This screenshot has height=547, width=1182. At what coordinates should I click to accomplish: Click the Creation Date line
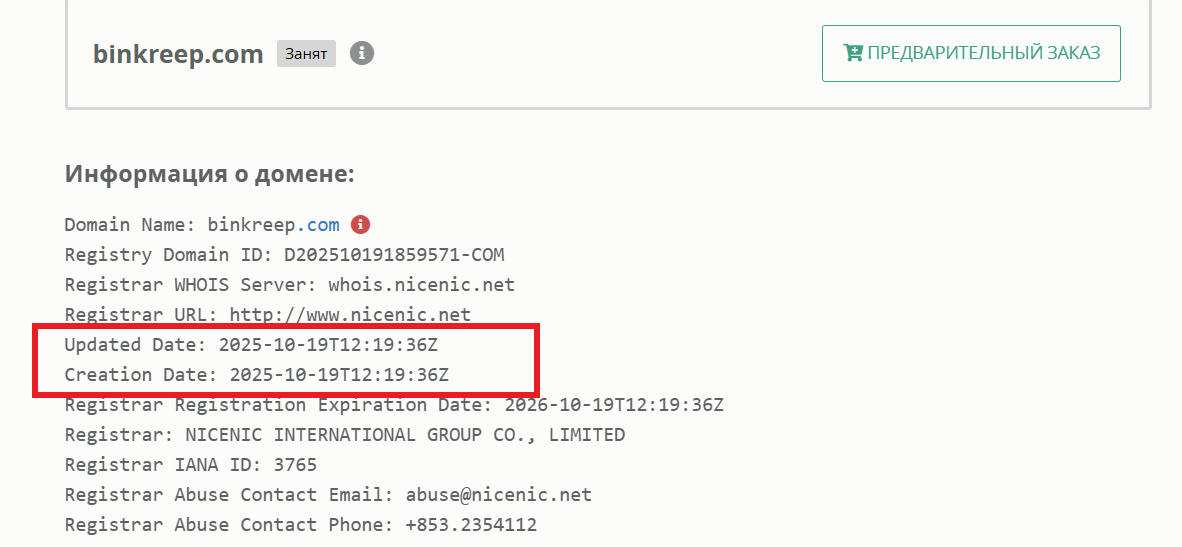pos(257,375)
